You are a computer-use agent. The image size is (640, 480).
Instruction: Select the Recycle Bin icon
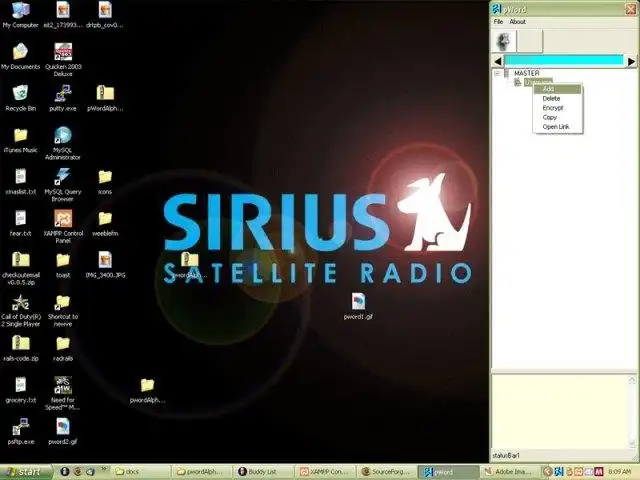click(20, 98)
